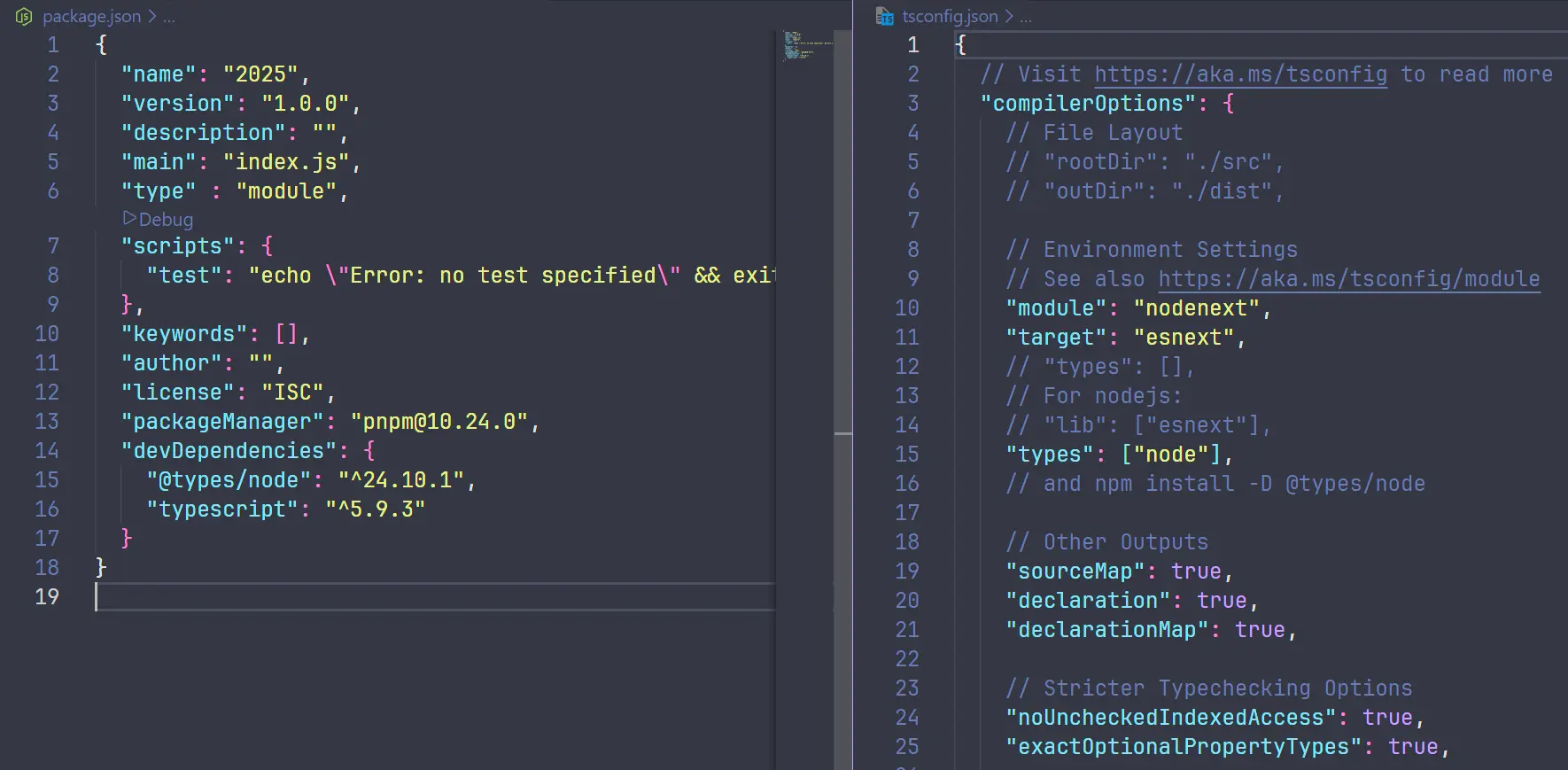1568x770 pixels.
Task: Click line number 20 in tsconfig.json gutter
Action: (907, 601)
